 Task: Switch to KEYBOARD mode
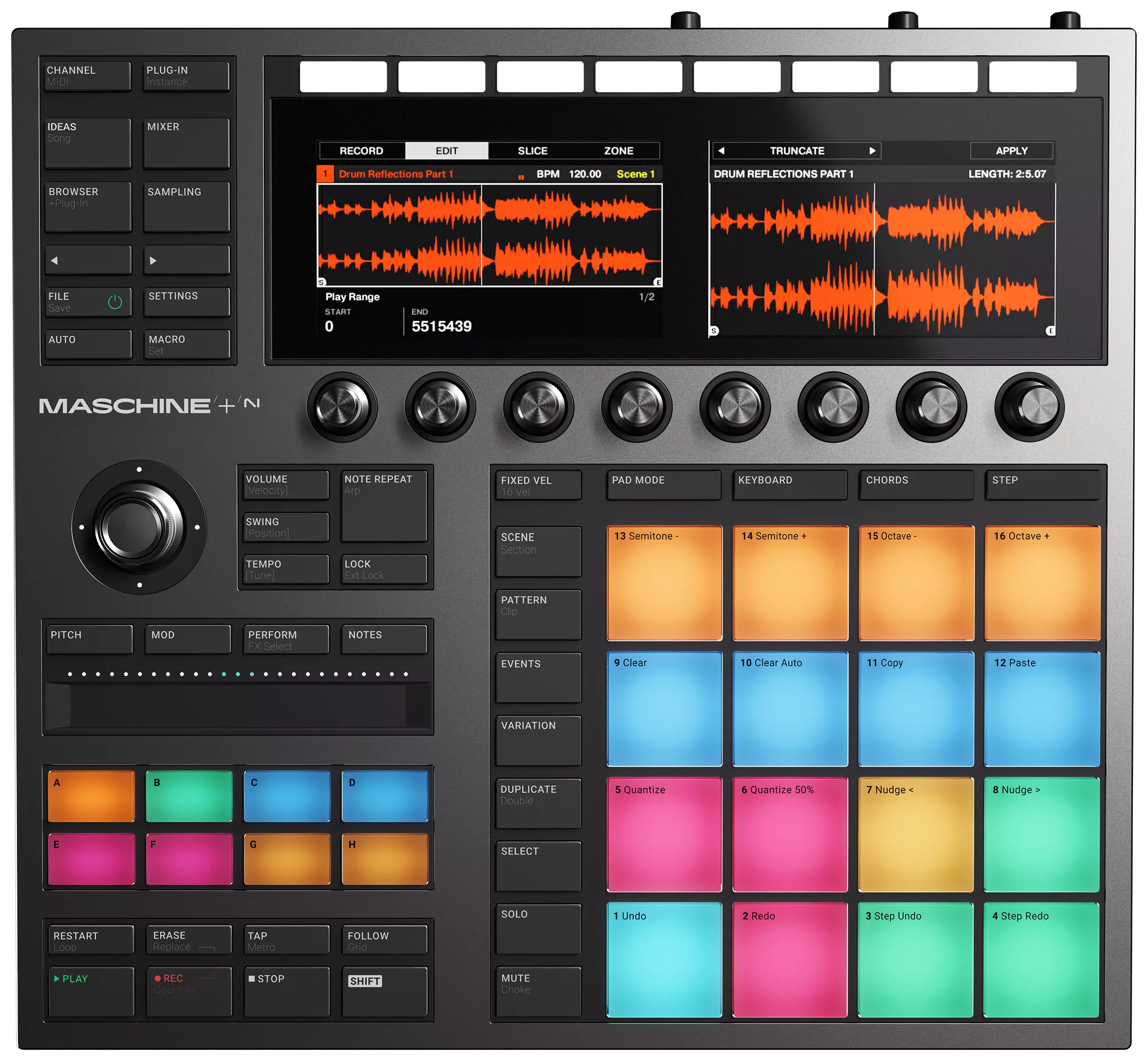790,485
